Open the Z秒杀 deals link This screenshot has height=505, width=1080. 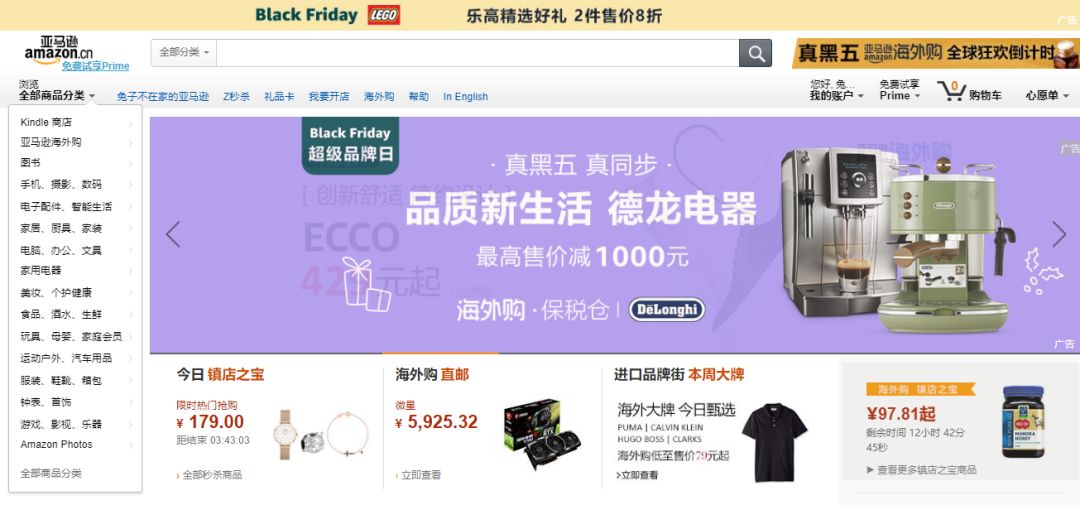point(236,96)
